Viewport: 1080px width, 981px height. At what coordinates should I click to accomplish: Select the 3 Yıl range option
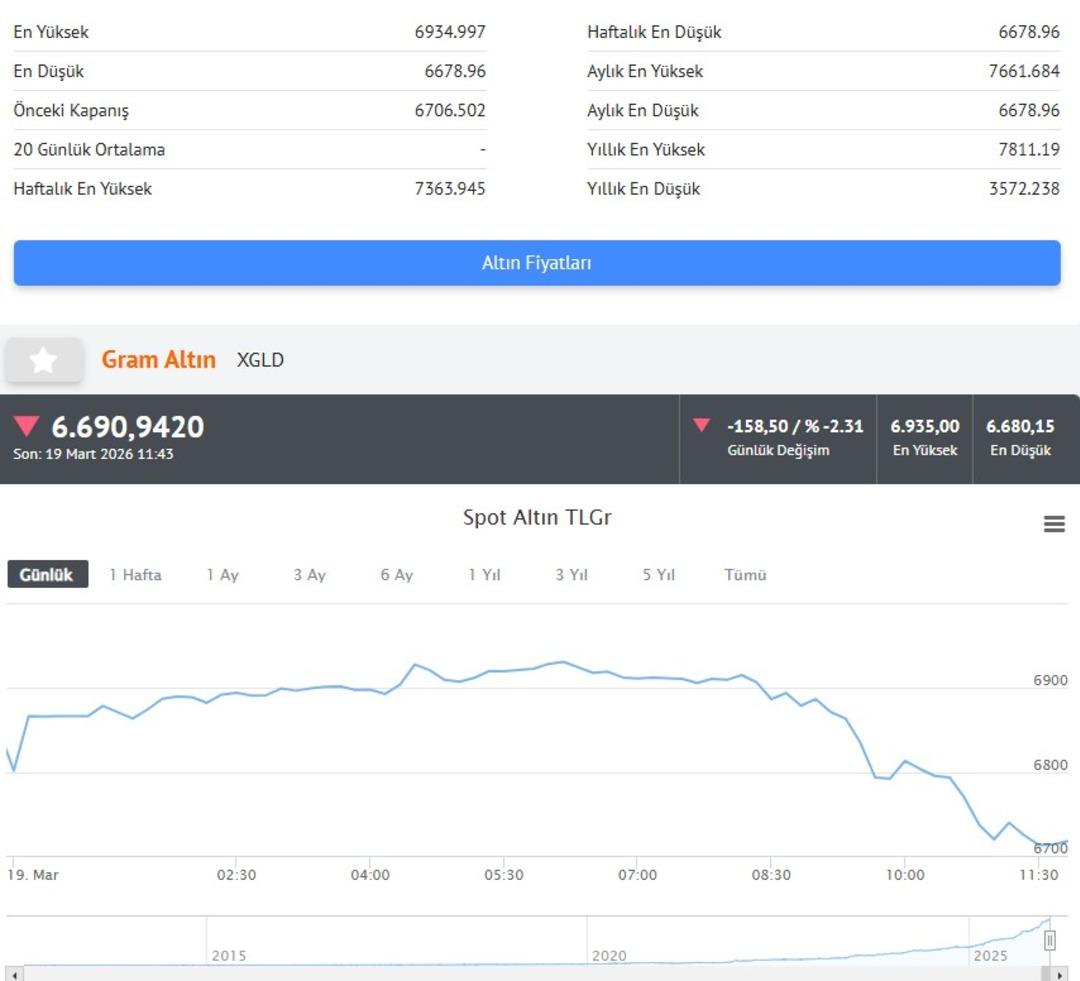pyautogui.click(x=571, y=575)
